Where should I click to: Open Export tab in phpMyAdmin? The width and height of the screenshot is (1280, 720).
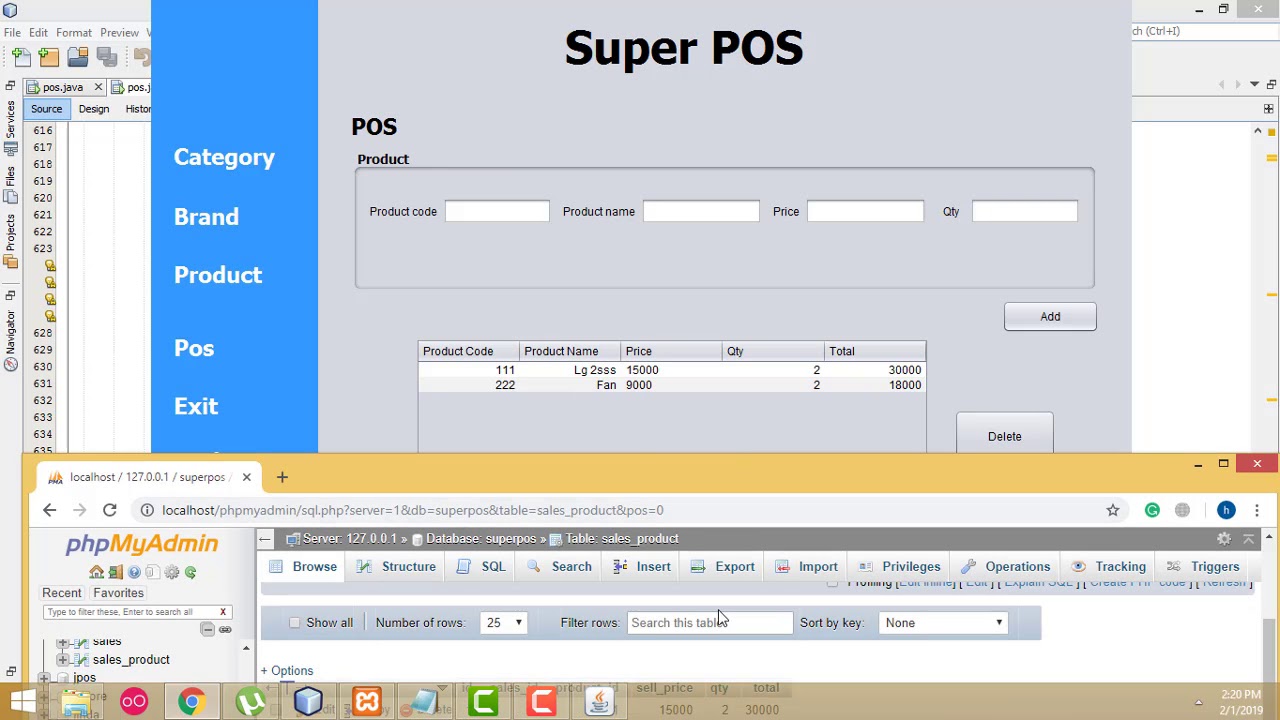pyautogui.click(x=723, y=567)
